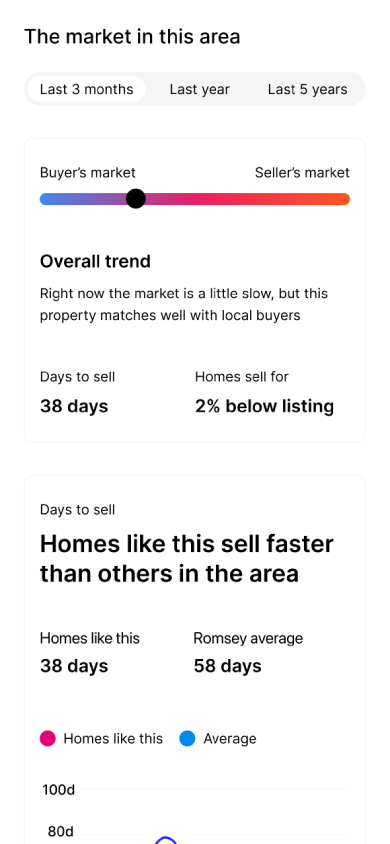Screen dimensions: 390x844
Task: Click the 100d chart axis label
Action: coord(59,790)
